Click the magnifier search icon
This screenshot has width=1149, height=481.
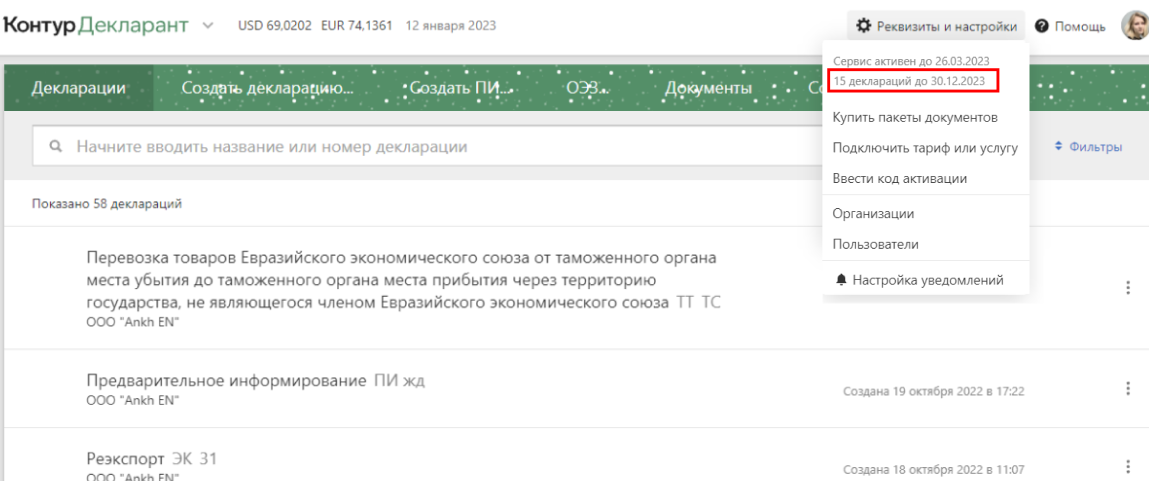55,147
